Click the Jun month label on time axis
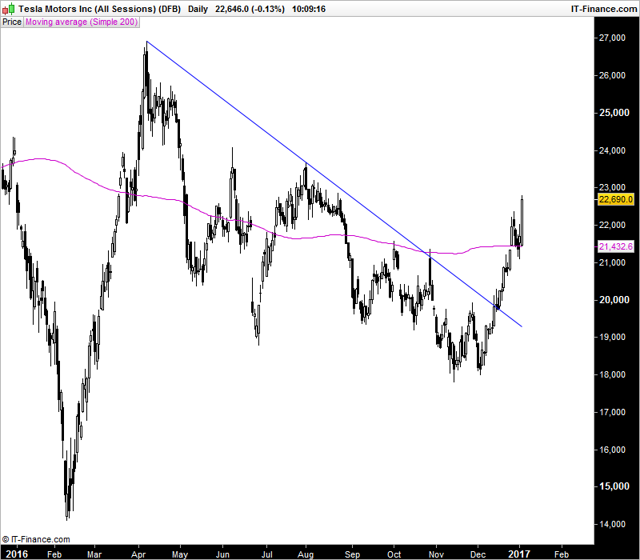 click(x=222, y=554)
